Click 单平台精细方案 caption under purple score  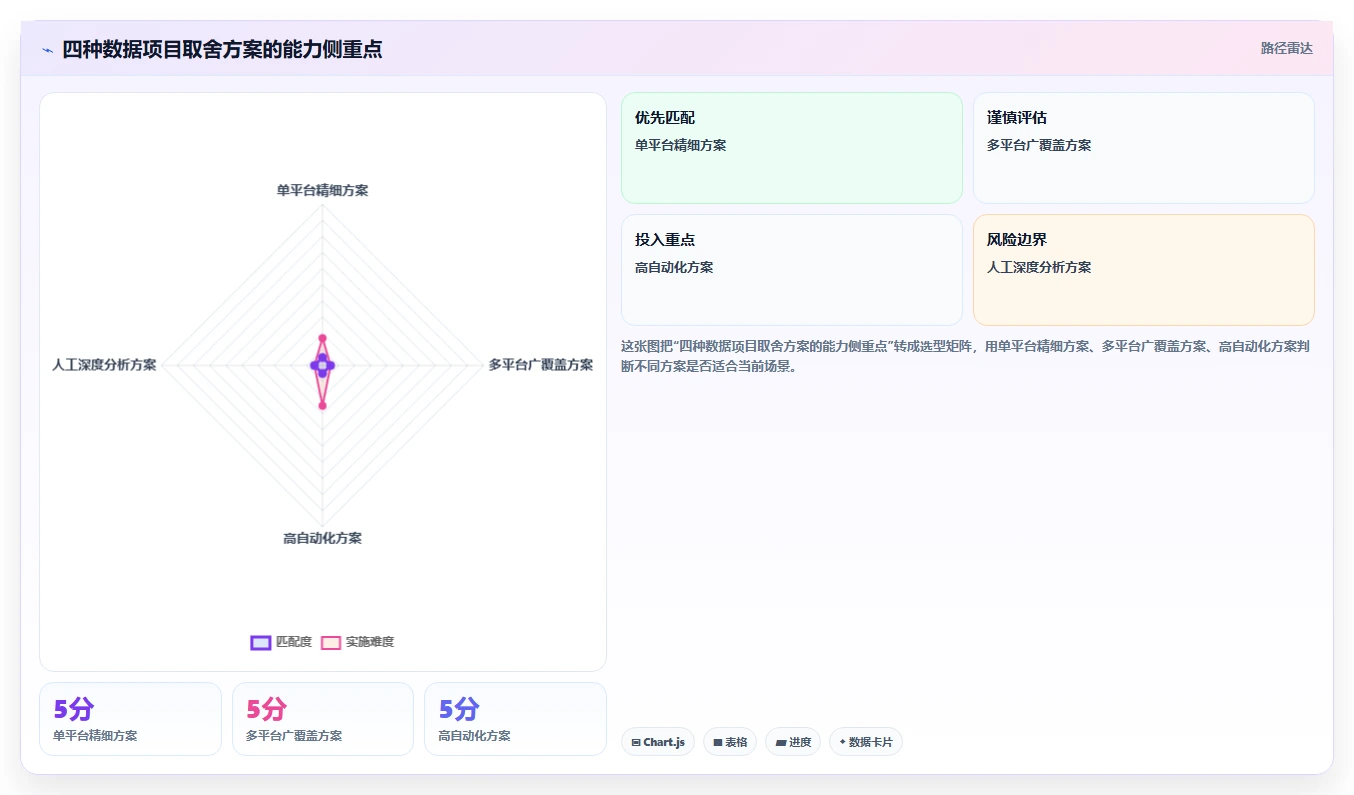(95, 736)
